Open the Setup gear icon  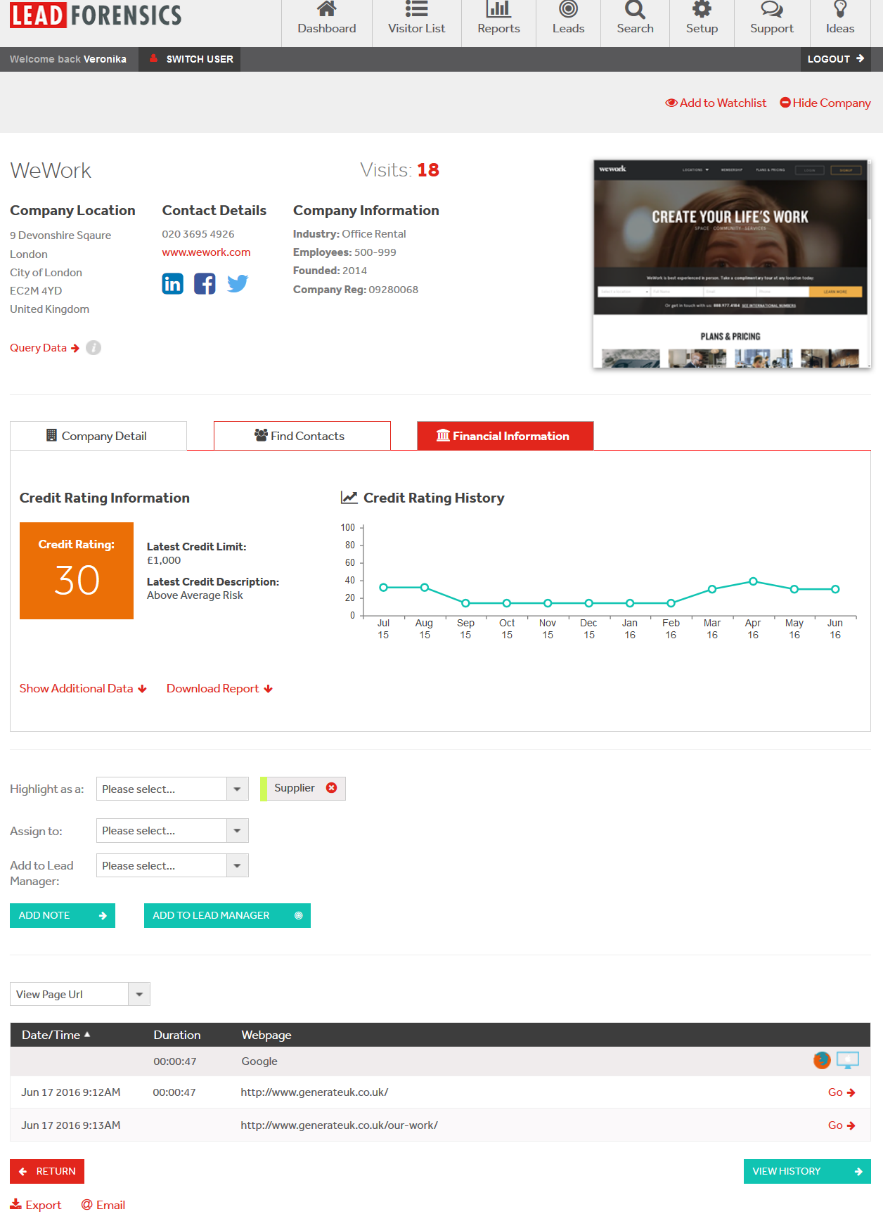click(702, 10)
